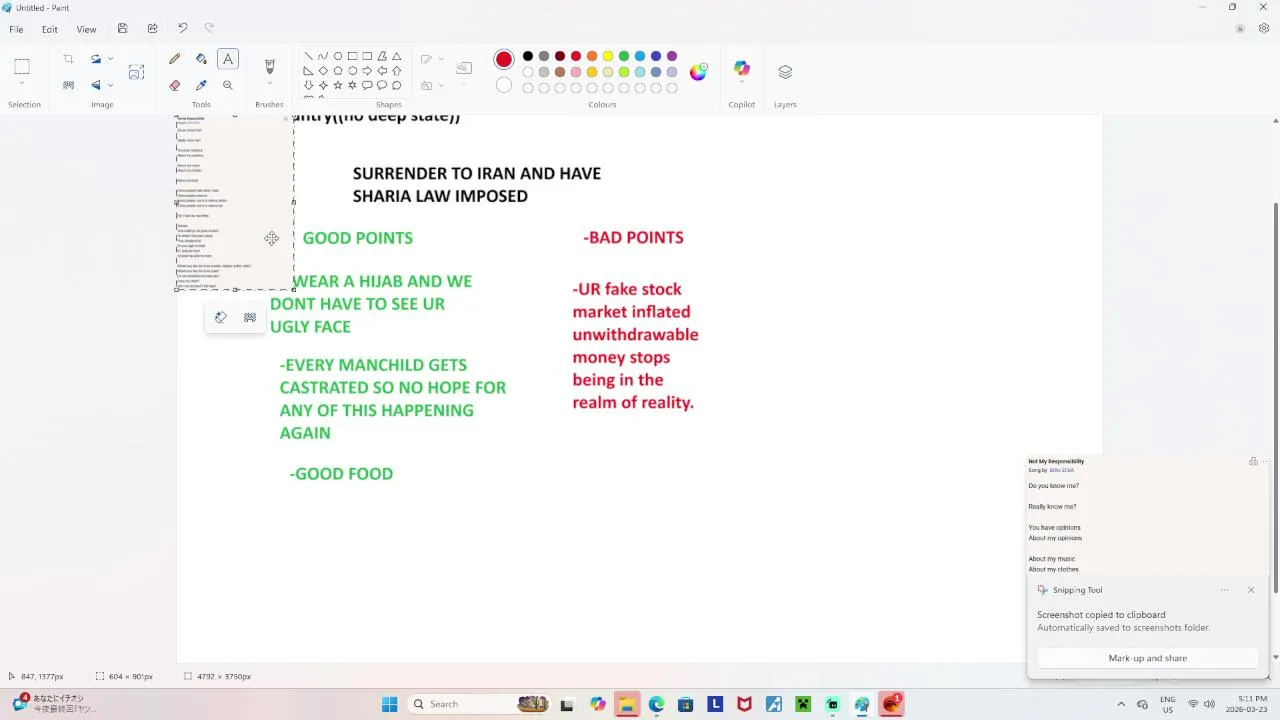Select the Magnifier zoom tool
The height and width of the screenshot is (720, 1280).
click(x=228, y=85)
